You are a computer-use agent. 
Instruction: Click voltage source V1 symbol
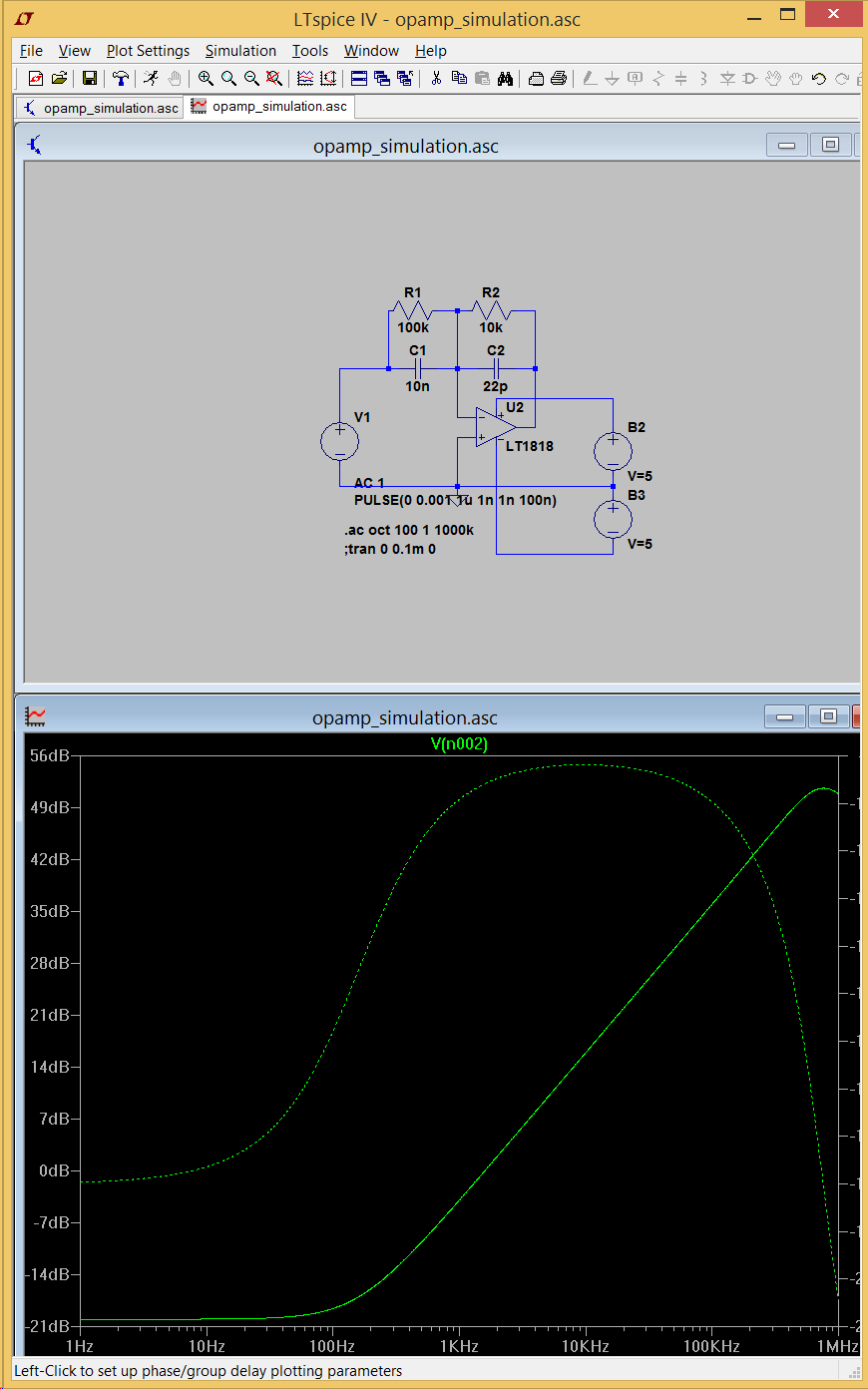(x=339, y=441)
